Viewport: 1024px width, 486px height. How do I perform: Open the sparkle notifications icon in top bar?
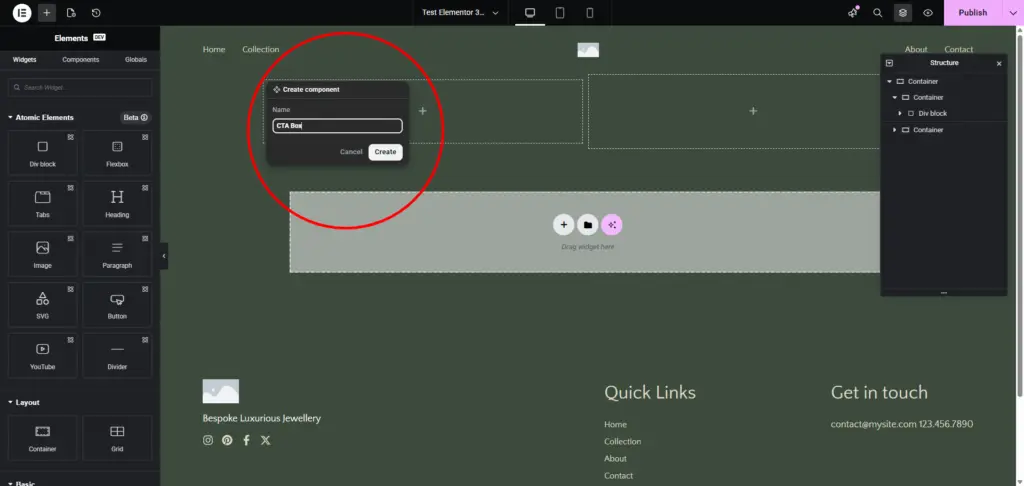click(x=853, y=12)
